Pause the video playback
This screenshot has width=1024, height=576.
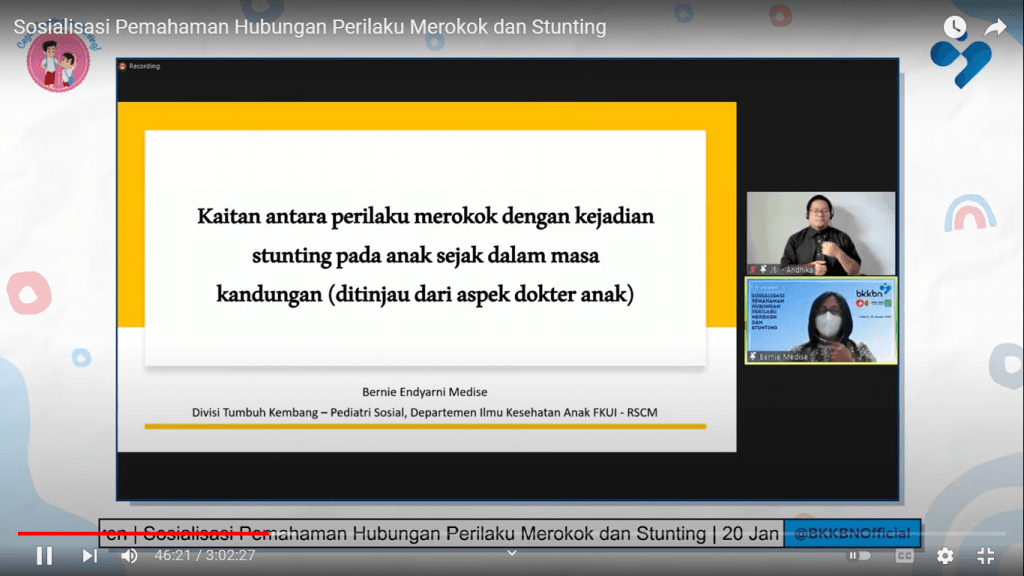(x=44, y=556)
